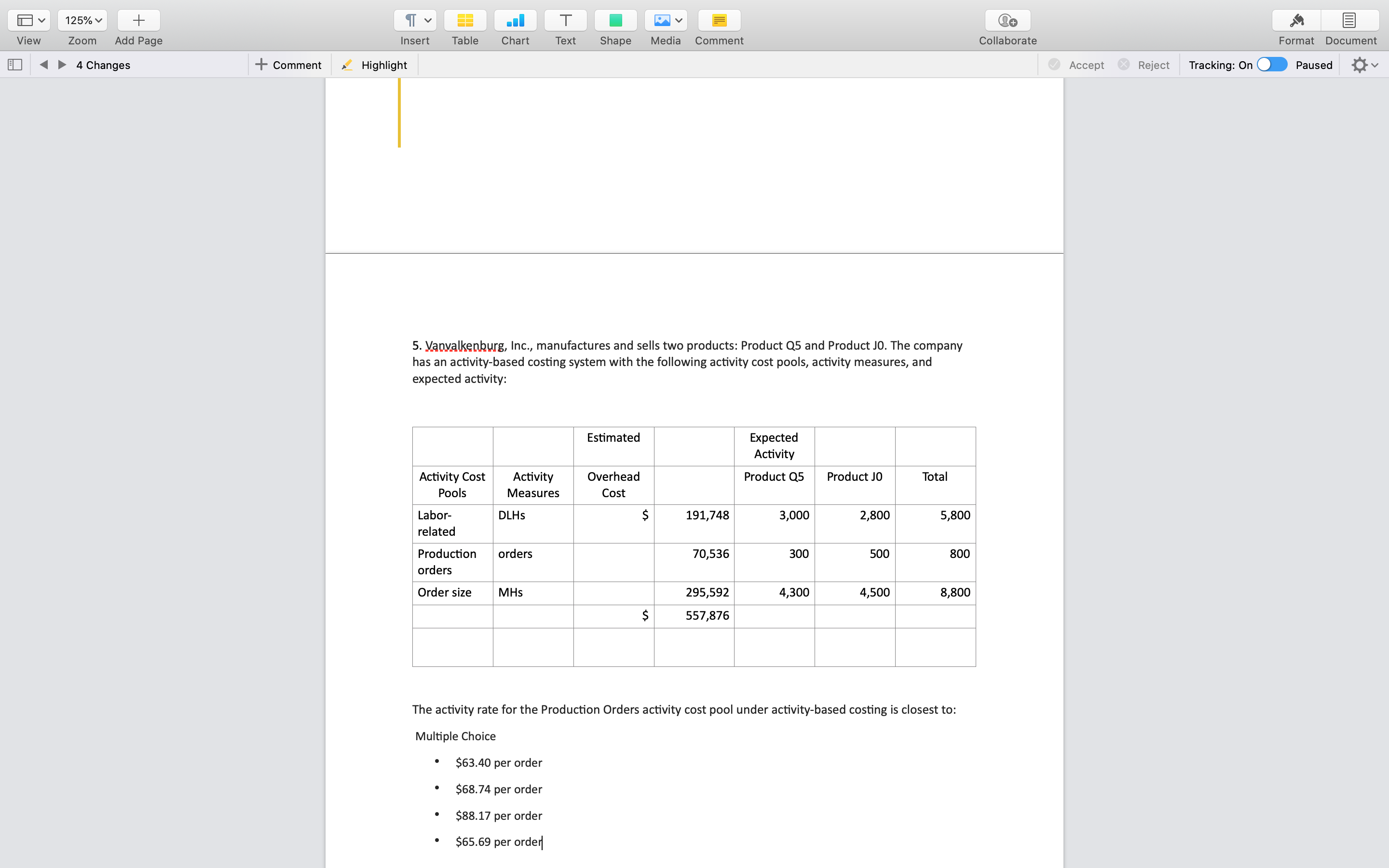Image resolution: width=1389 pixels, height=868 pixels.
Task: Accept the current tracked change
Action: click(x=1075, y=64)
